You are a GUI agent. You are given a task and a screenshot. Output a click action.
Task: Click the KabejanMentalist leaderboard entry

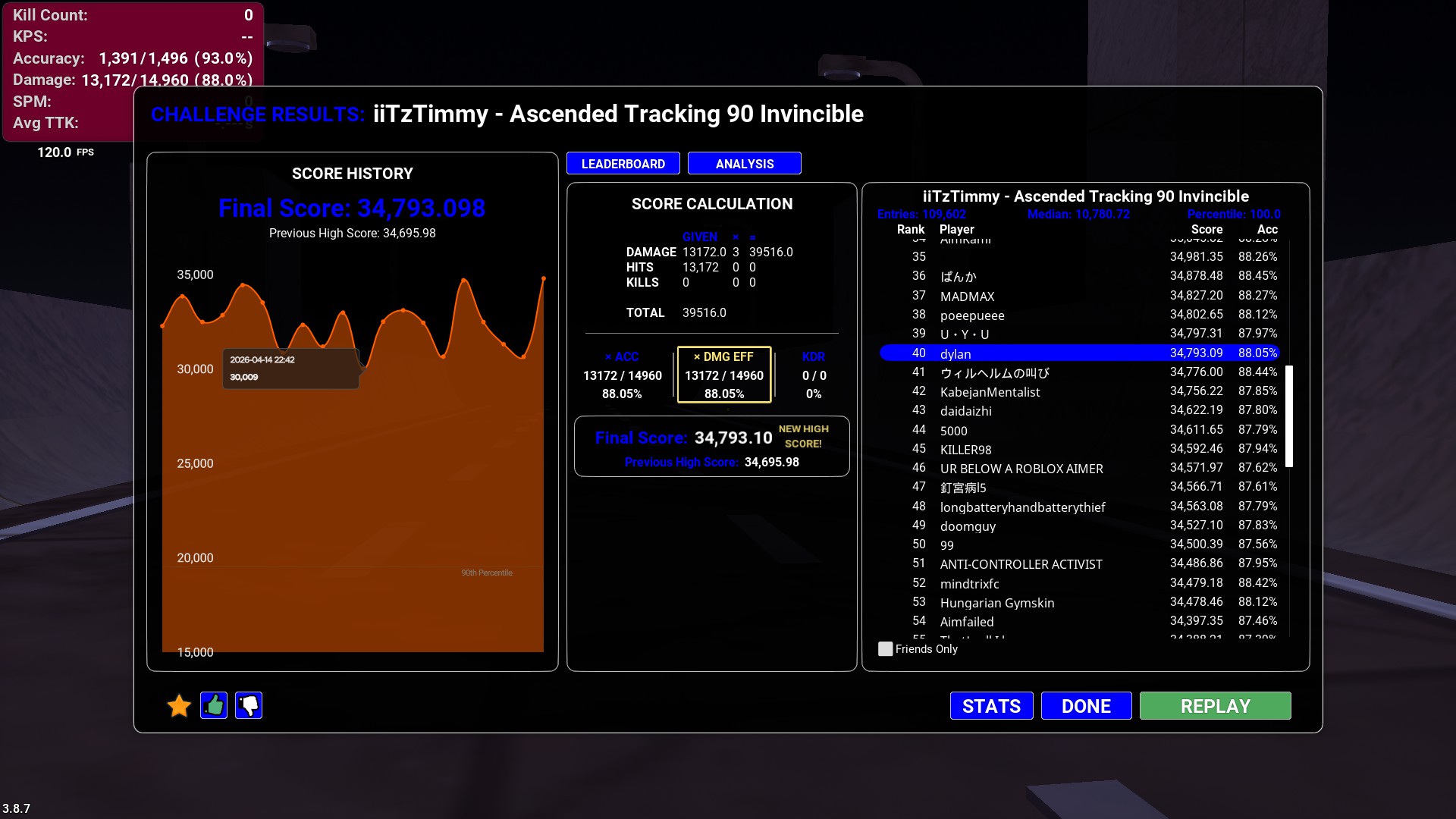click(990, 392)
